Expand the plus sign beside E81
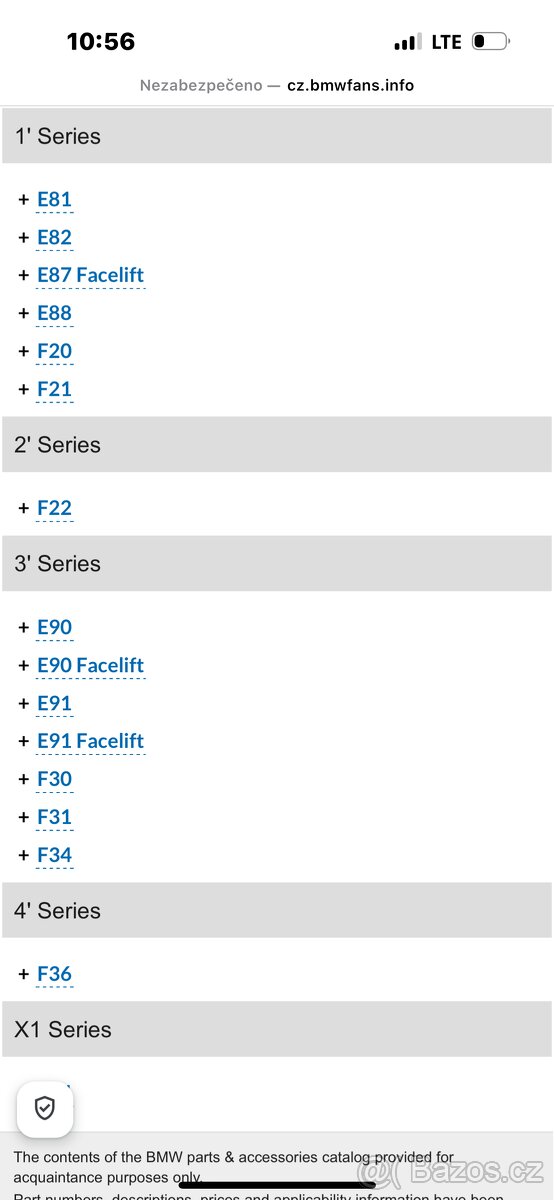 click(23, 200)
